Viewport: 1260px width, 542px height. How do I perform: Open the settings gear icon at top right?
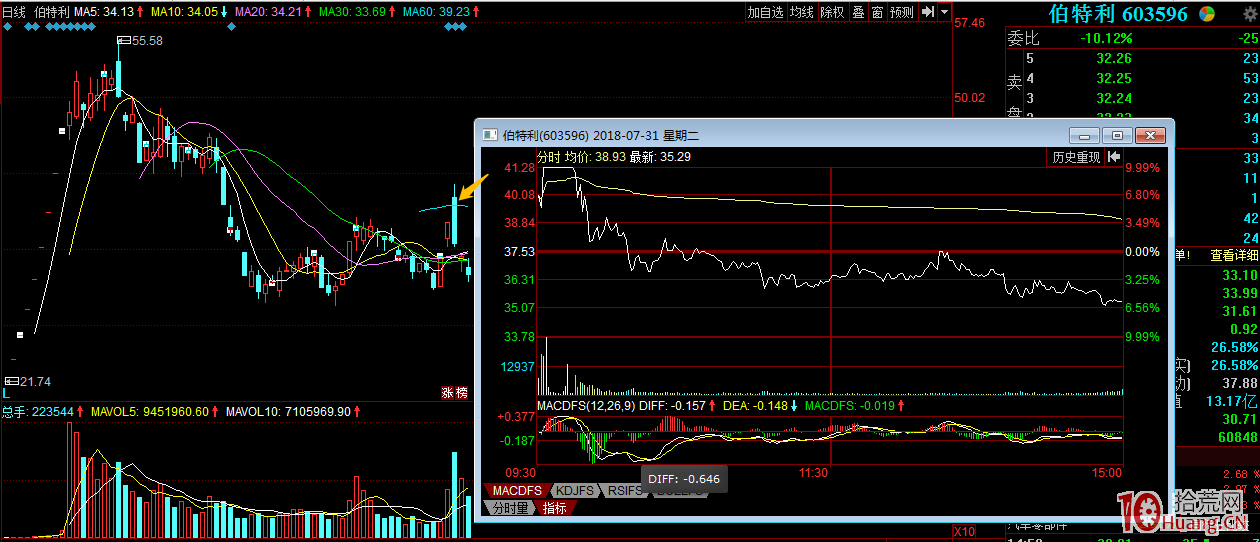click(x=1251, y=12)
